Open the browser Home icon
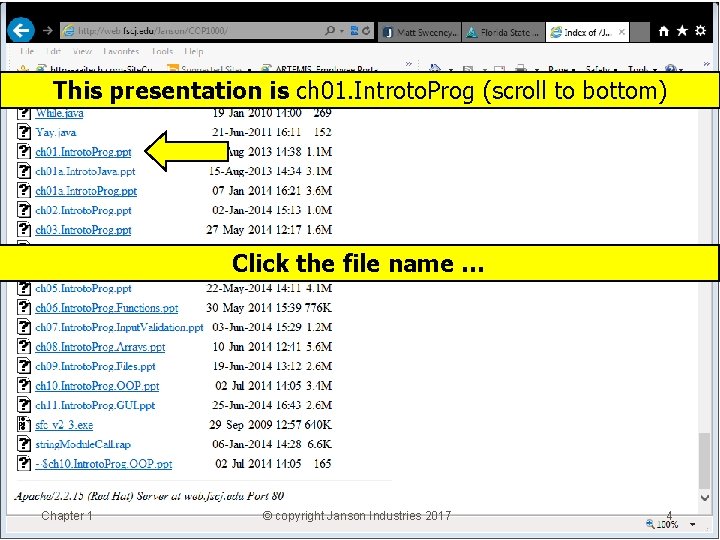720x540 pixels. pyautogui.click(x=664, y=31)
